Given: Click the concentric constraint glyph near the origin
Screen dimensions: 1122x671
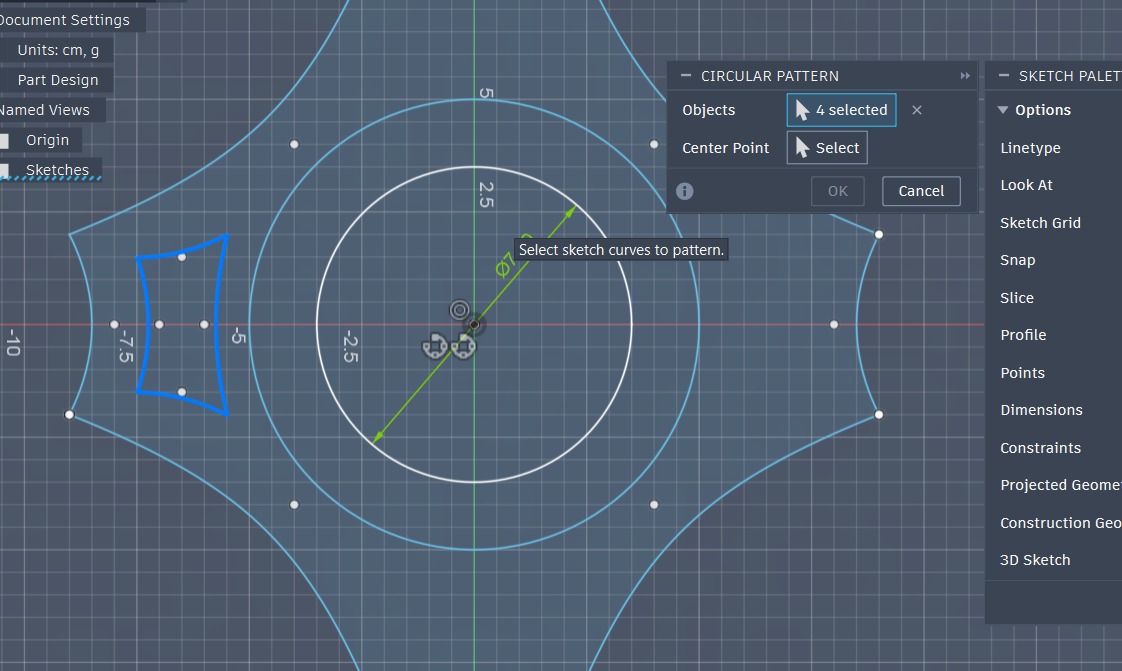Looking at the screenshot, I should tap(459, 310).
